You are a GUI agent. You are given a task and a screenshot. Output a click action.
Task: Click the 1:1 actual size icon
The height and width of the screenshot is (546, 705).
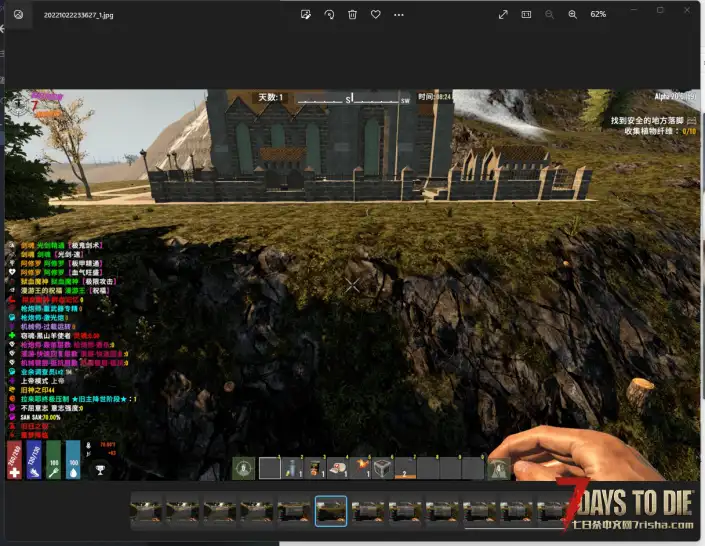coord(526,15)
